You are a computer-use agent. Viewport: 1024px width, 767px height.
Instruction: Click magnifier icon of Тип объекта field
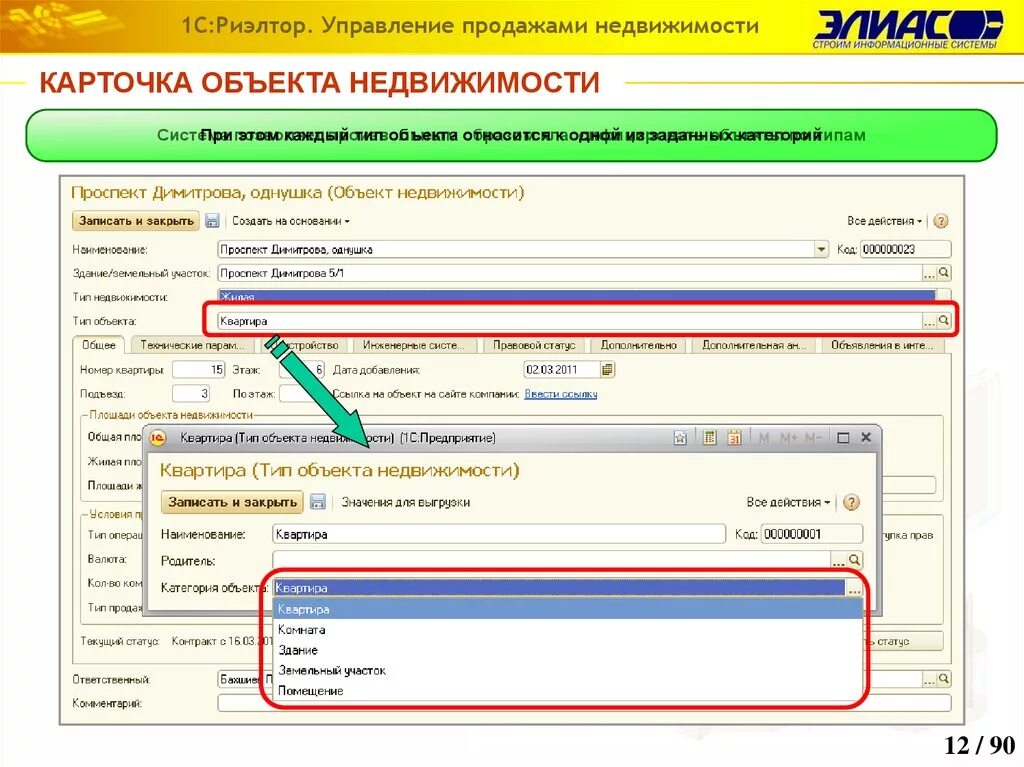tap(944, 321)
